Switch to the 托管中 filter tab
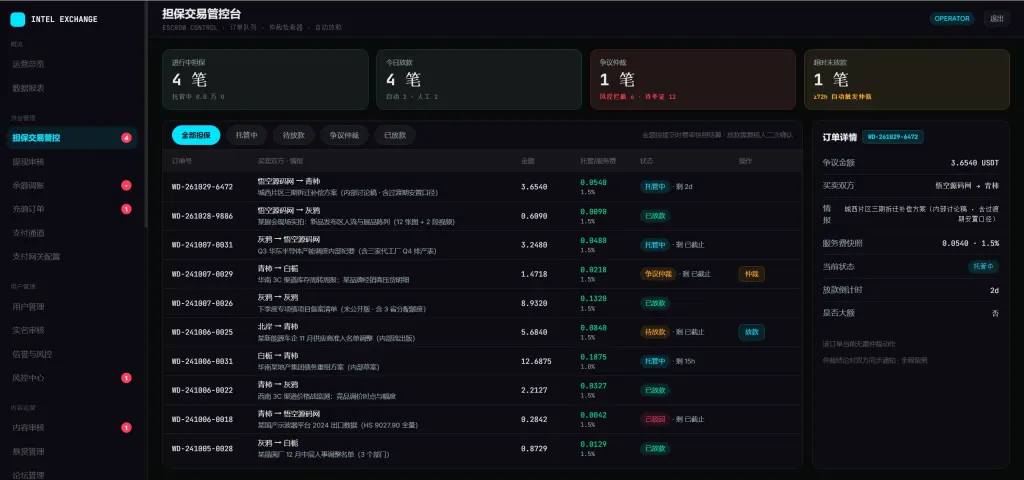 click(247, 135)
